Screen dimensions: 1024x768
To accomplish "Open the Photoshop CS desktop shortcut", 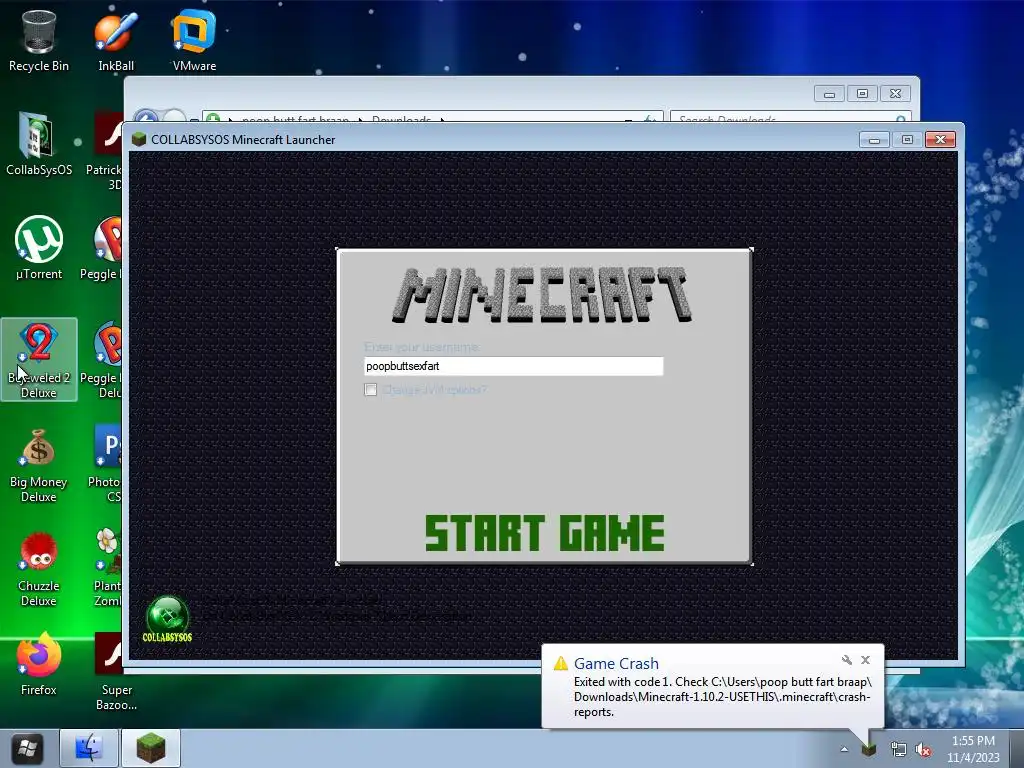I will coord(106,464).
